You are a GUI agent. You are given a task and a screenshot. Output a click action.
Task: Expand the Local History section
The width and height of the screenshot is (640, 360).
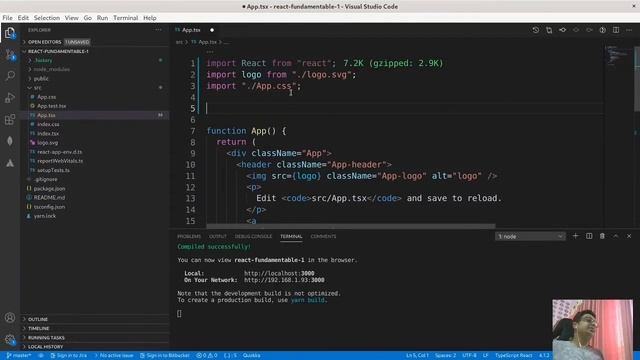[95, 347]
